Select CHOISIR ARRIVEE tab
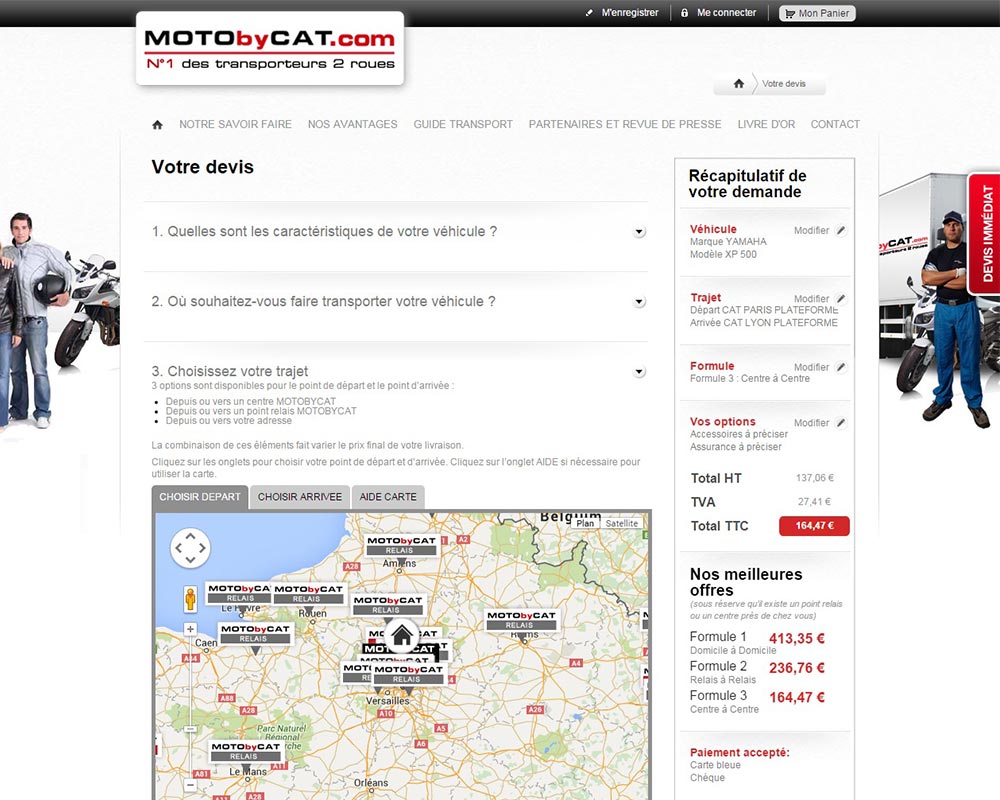The image size is (1000, 800). (300, 497)
